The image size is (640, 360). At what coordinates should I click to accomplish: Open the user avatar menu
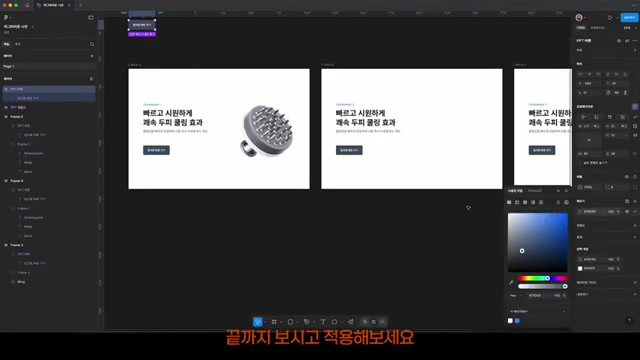pyautogui.click(x=579, y=18)
